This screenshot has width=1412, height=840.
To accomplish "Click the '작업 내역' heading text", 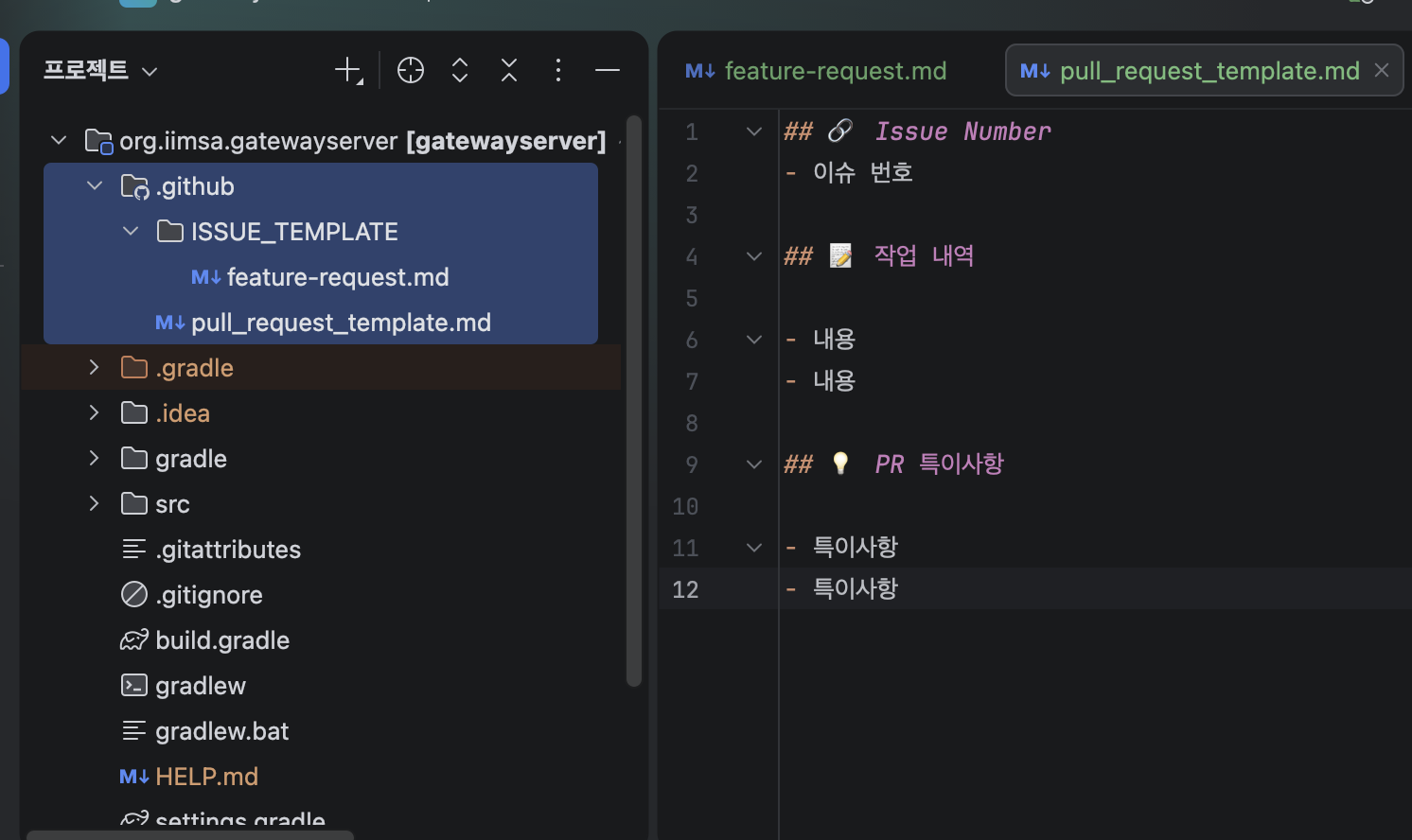I will (924, 255).
